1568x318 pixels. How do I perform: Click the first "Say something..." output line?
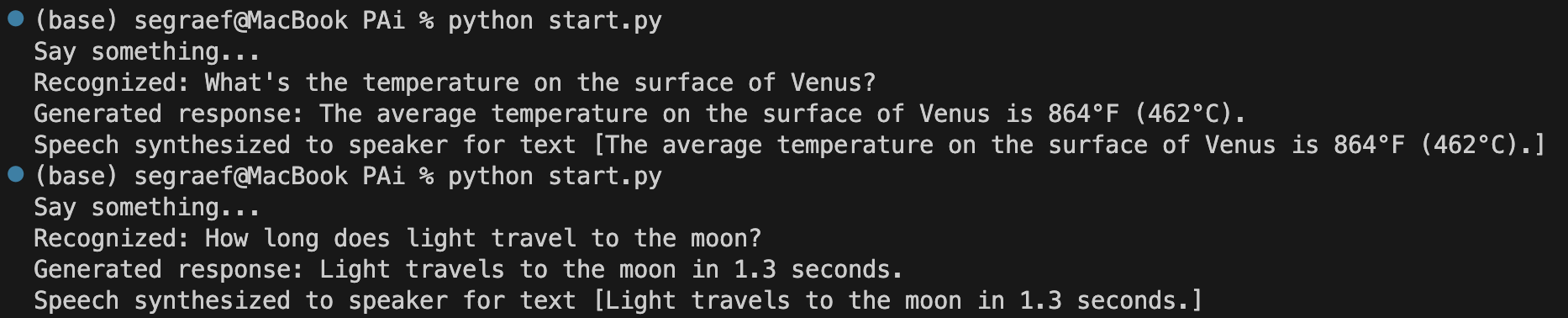(147, 52)
